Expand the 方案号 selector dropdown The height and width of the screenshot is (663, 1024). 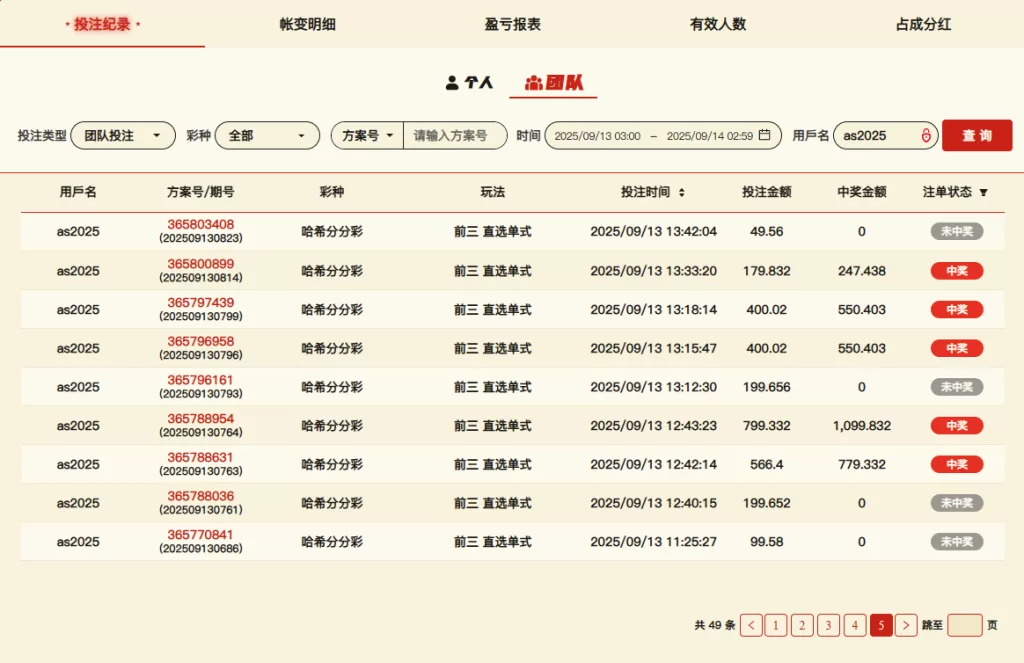tap(367, 135)
